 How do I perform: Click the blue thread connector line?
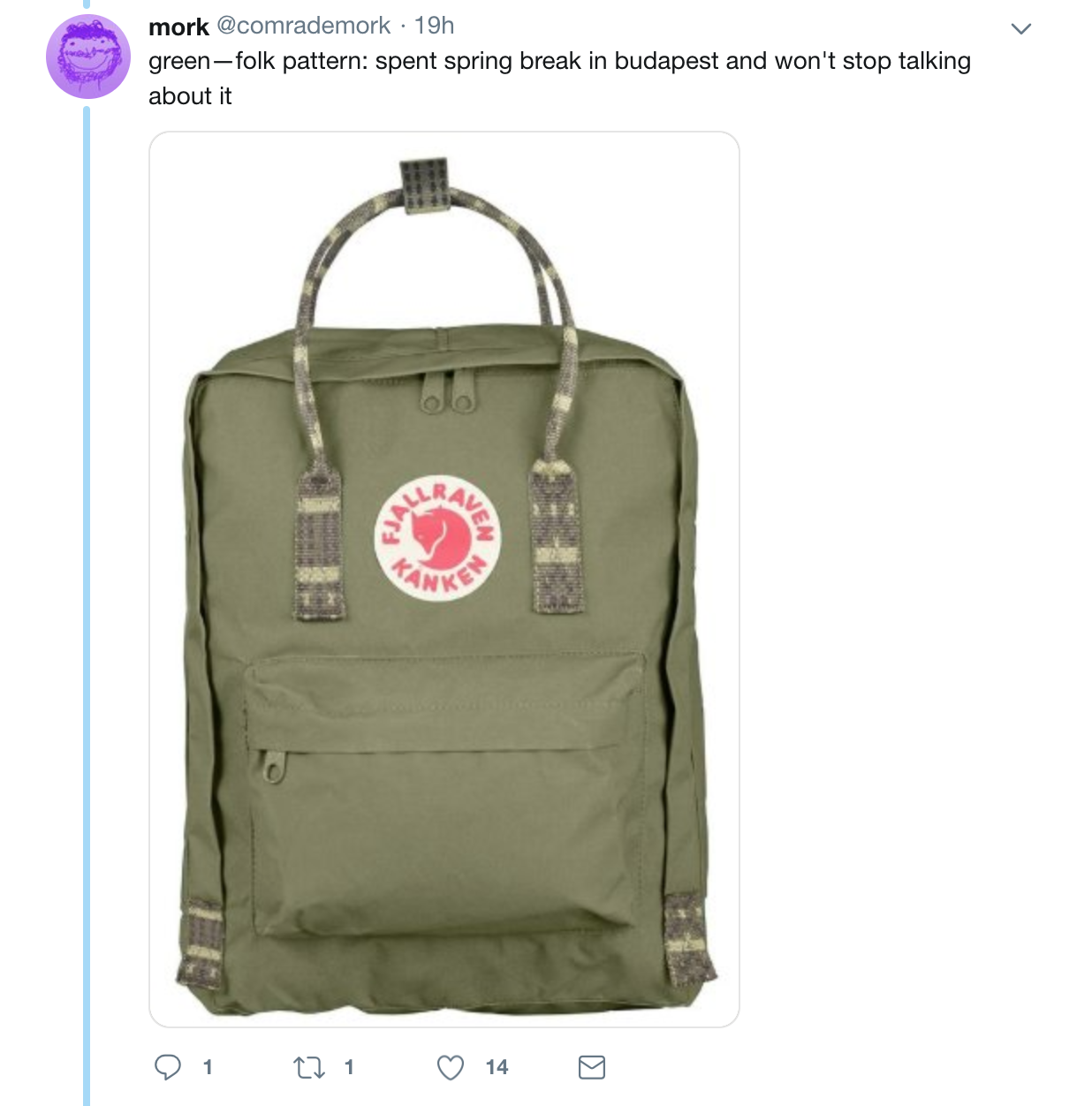point(87,605)
